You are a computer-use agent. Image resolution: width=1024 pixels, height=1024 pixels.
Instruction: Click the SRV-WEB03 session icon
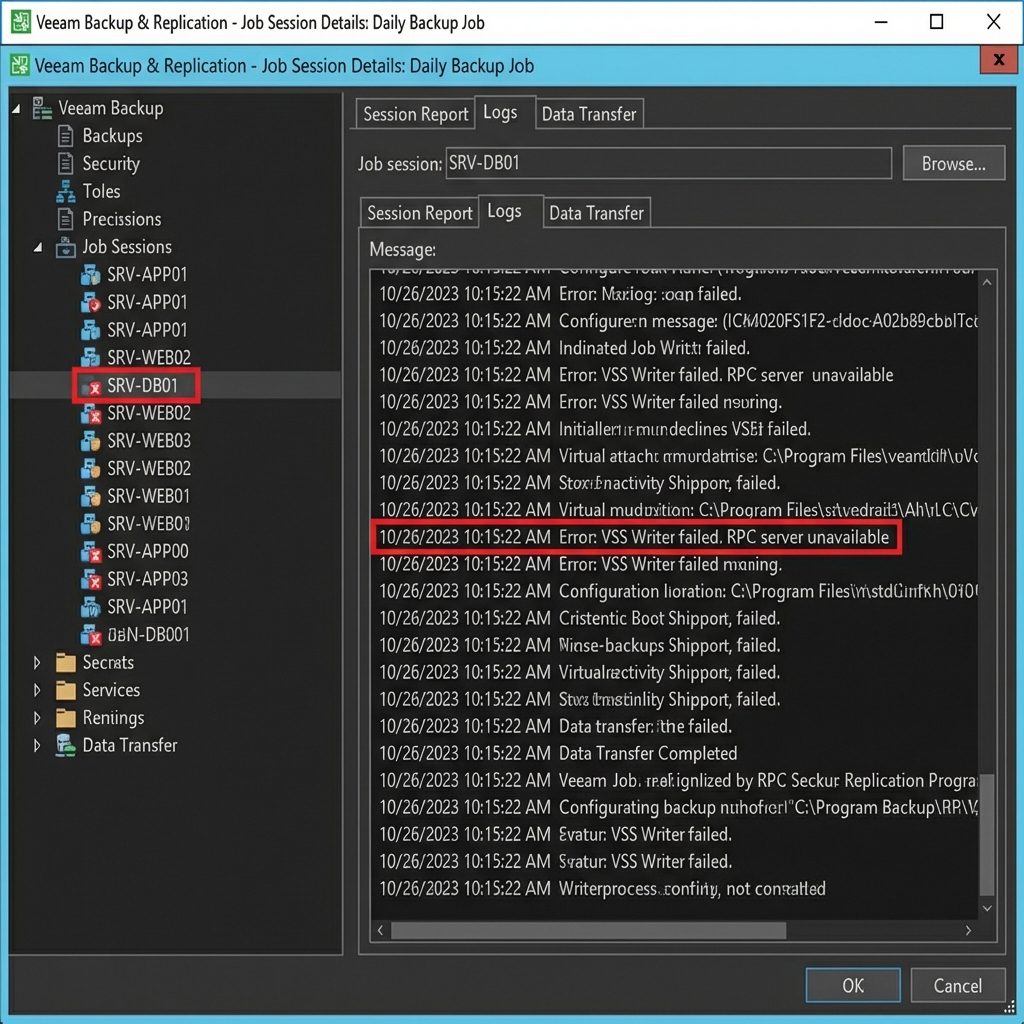(x=91, y=441)
